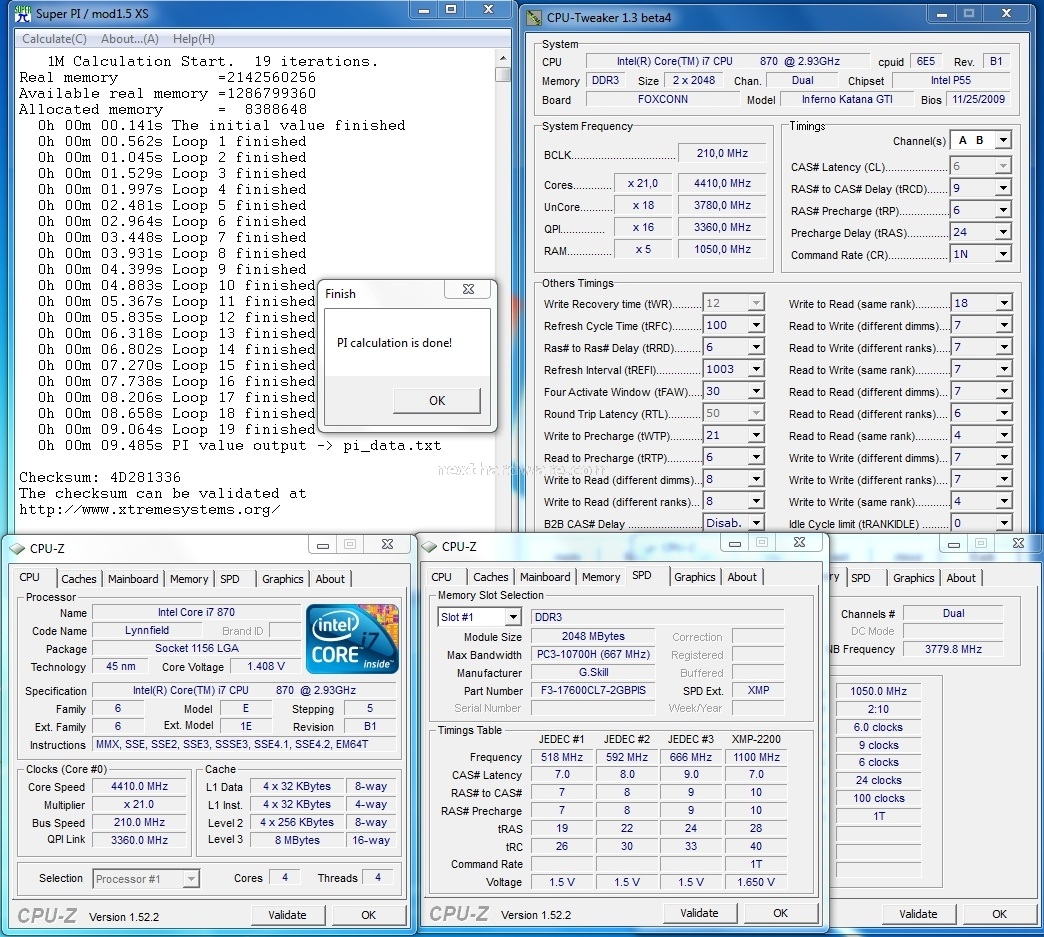Image resolution: width=1044 pixels, height=937 pixels.
Task: Open Refresh Interval (tREFI) dropdown
Action: coord(756,370)
